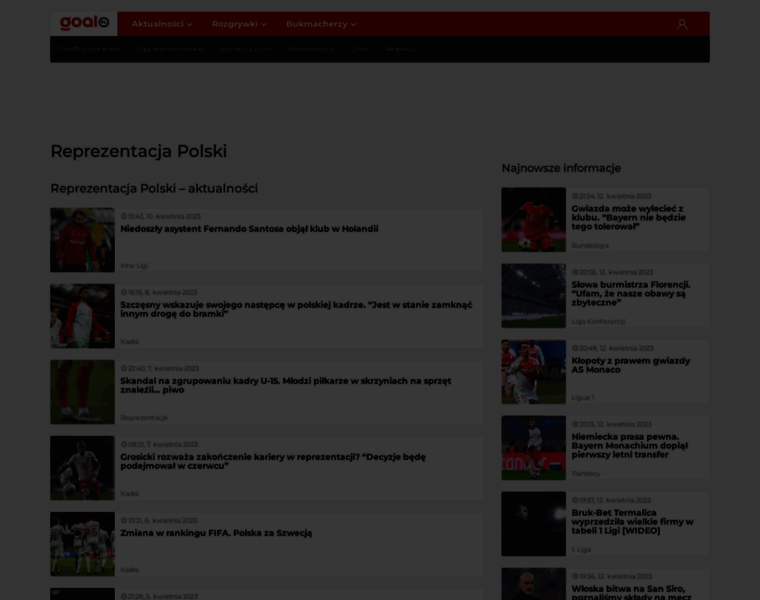
Task: Click timestamp 22:40, 7. kwietnia 2023
Action: (160, 369)
